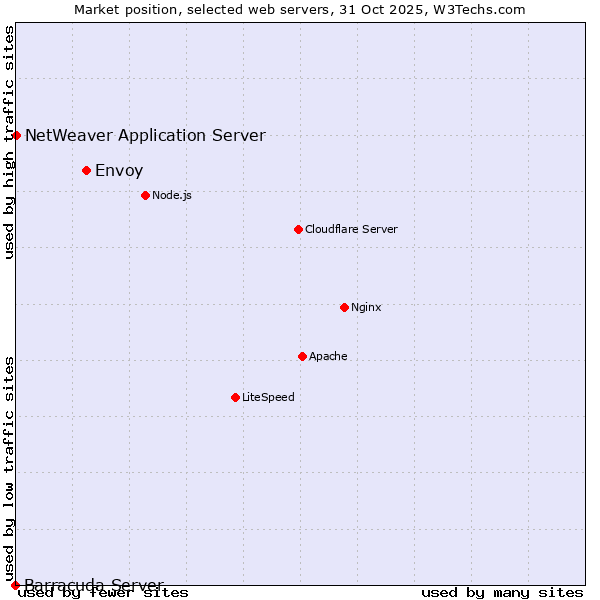Select the LiteSpeed text label
The width and height of the screenshot is (600, 600).
pyautogui.click(x=268, y=397)
